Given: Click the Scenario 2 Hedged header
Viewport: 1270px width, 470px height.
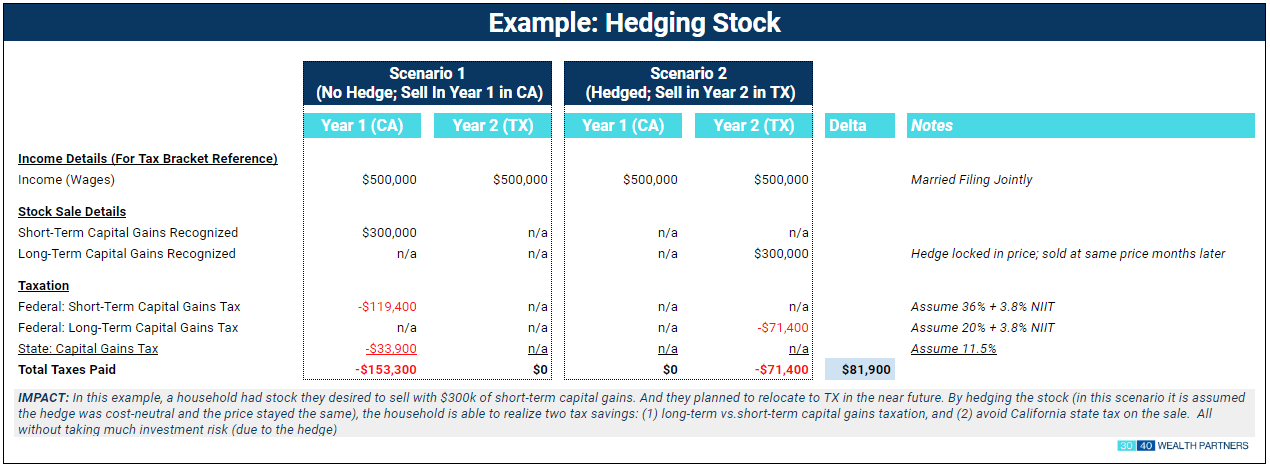Looking at the screenshot, I should 688,83.
